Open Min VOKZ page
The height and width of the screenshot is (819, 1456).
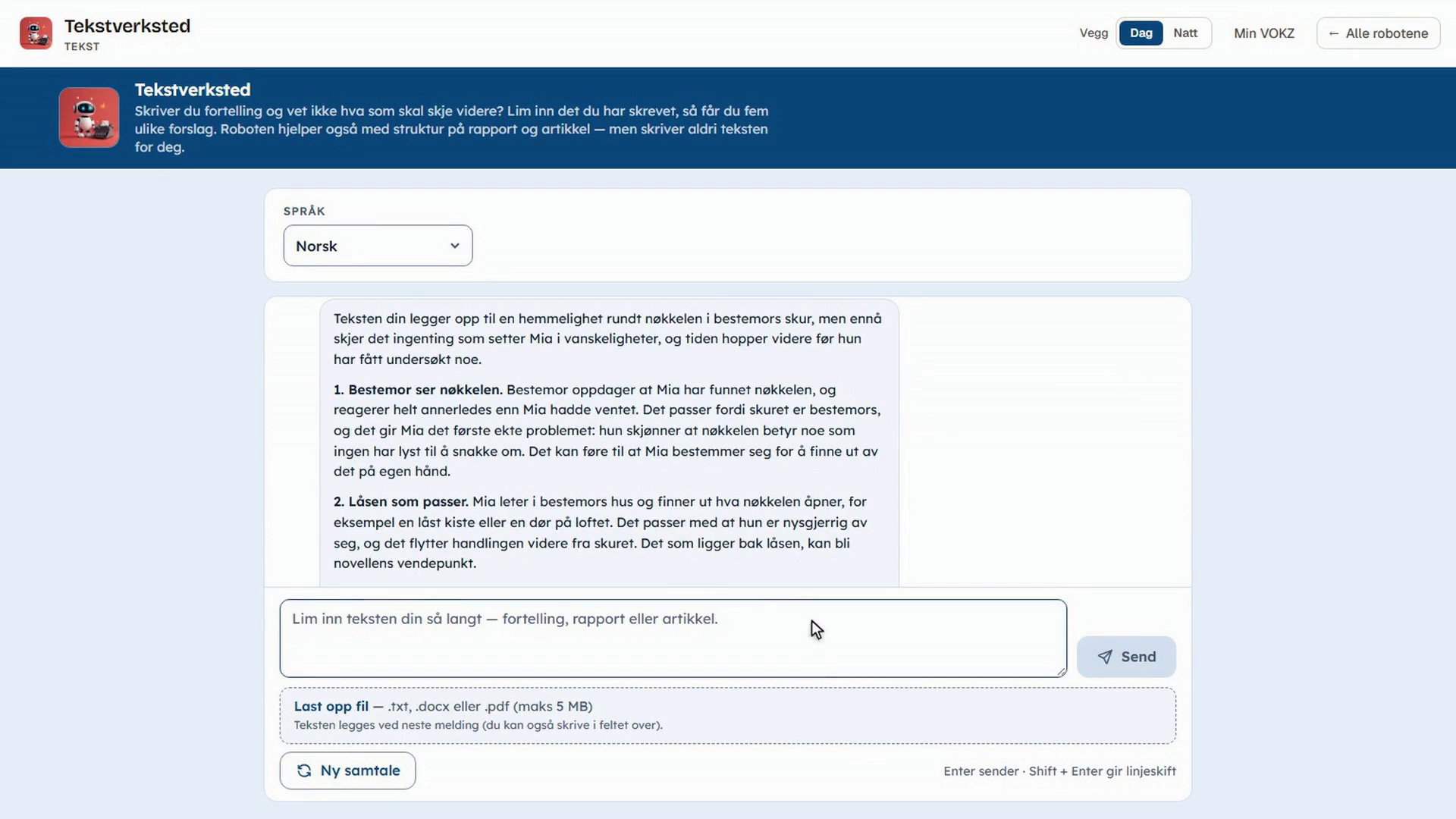1263,33
